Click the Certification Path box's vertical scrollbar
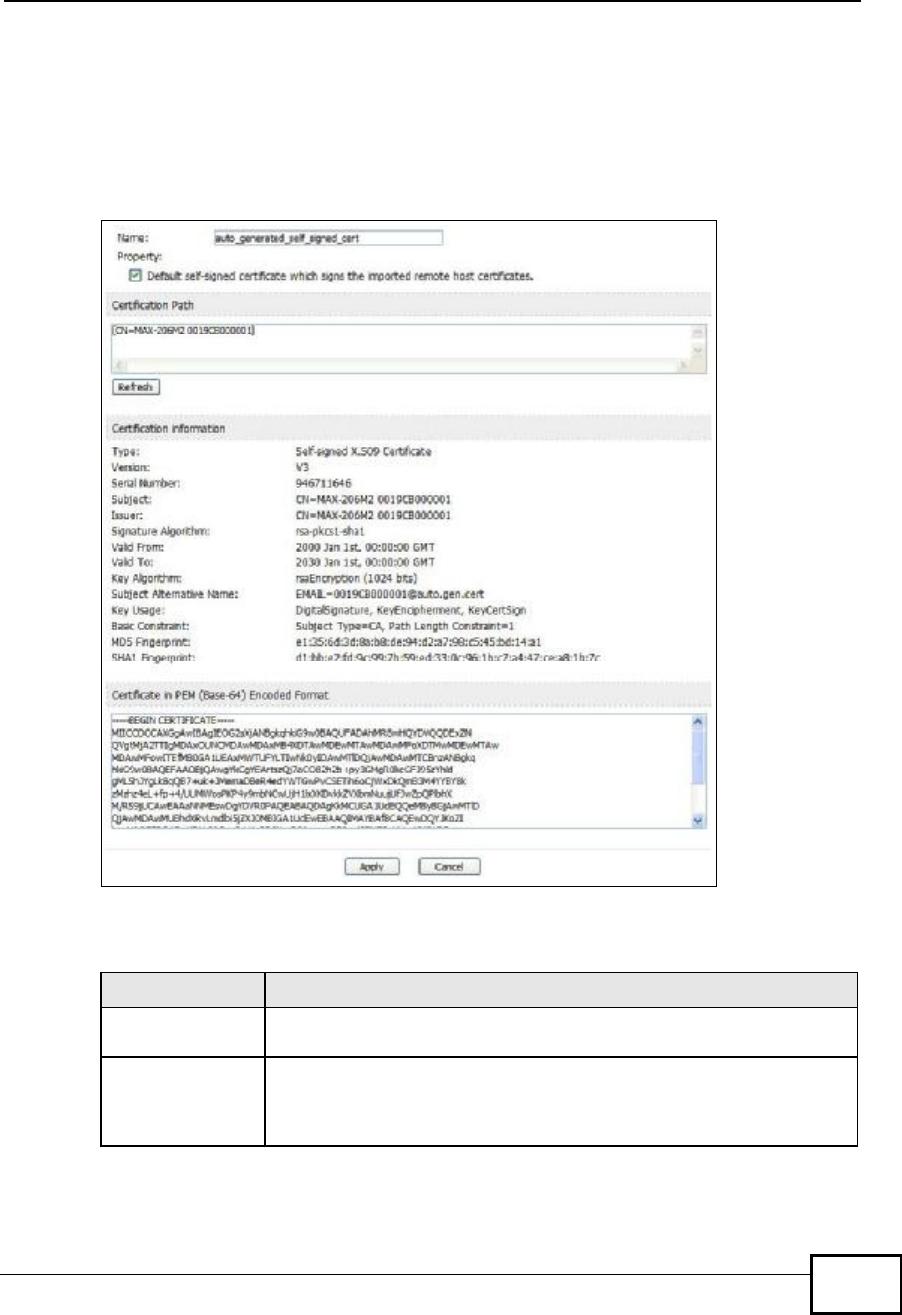The image size is (902, 1315). [x=698, y=342]
